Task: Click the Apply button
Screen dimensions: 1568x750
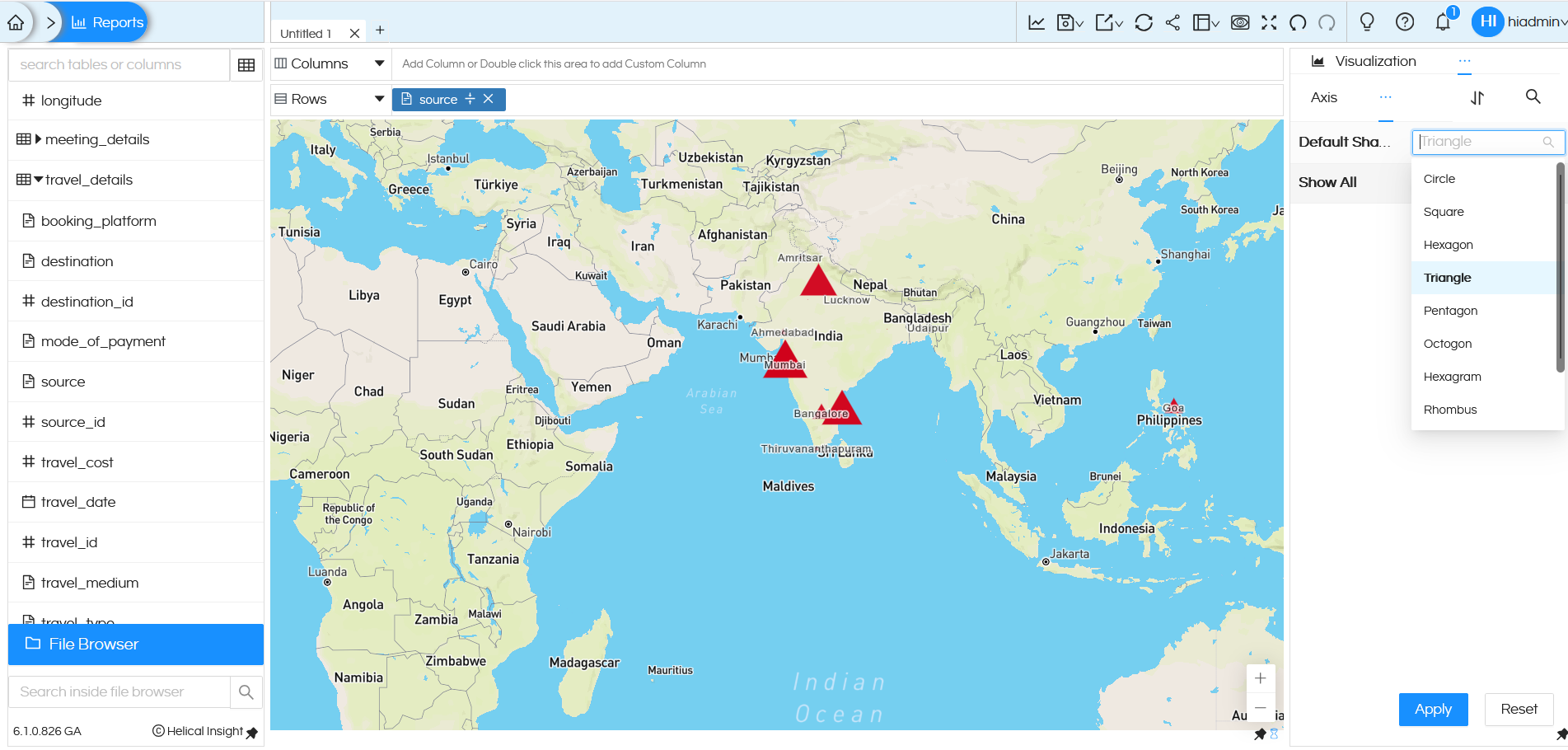Action: click(1433, 709)
